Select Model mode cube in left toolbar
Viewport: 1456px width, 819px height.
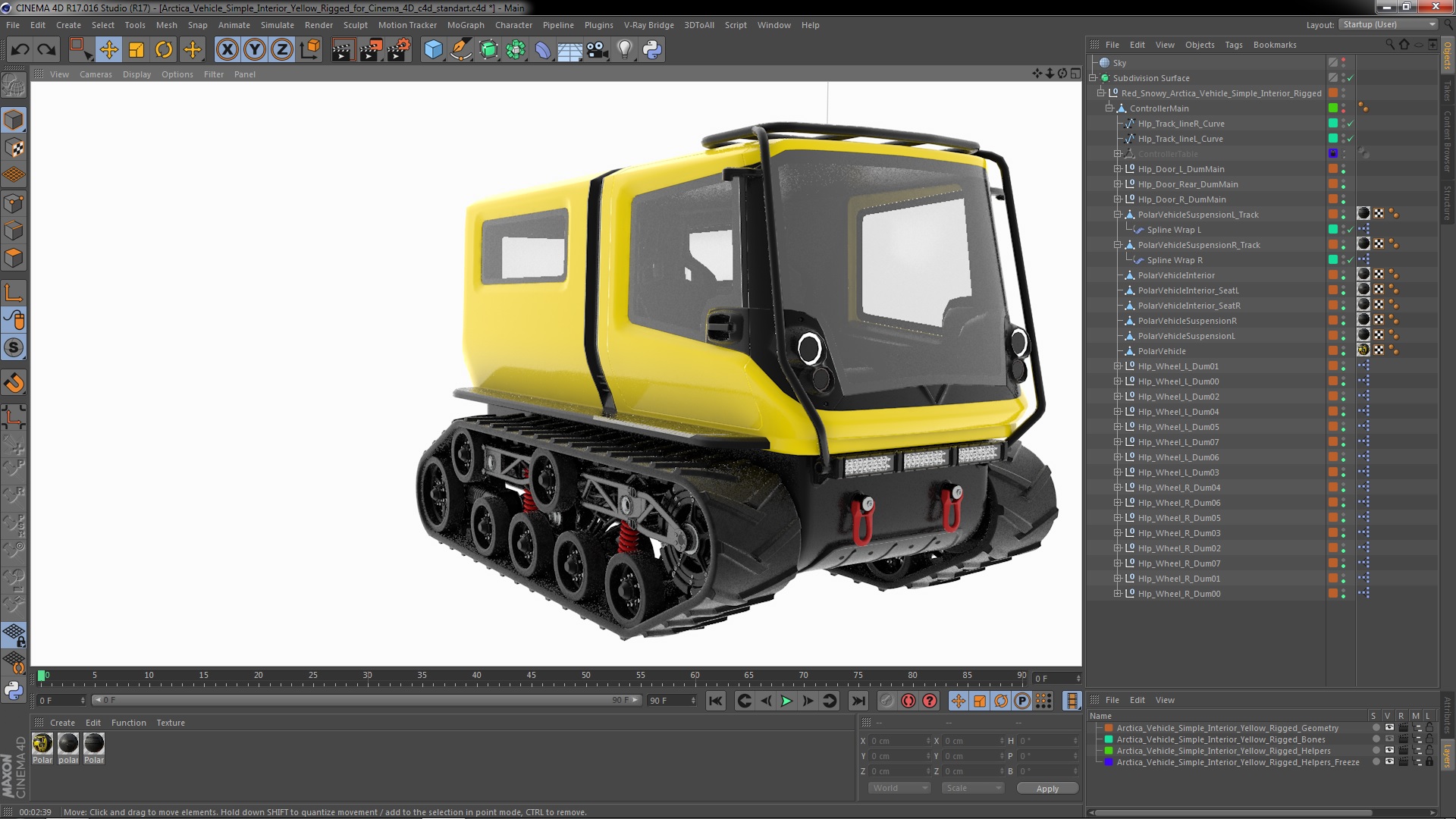pyautogui.click(x=14, y=120)
